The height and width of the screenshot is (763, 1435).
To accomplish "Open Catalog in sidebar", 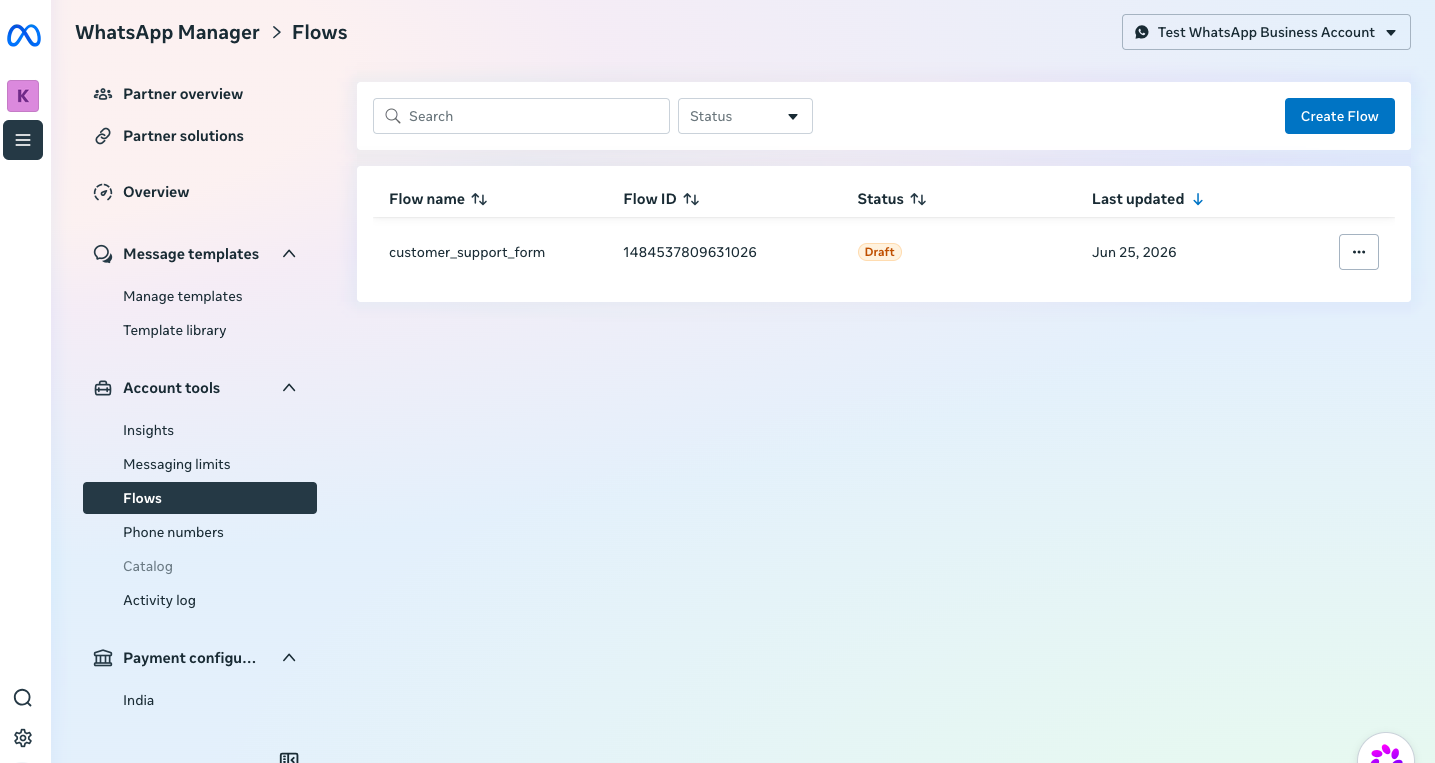I will point(148,566).
